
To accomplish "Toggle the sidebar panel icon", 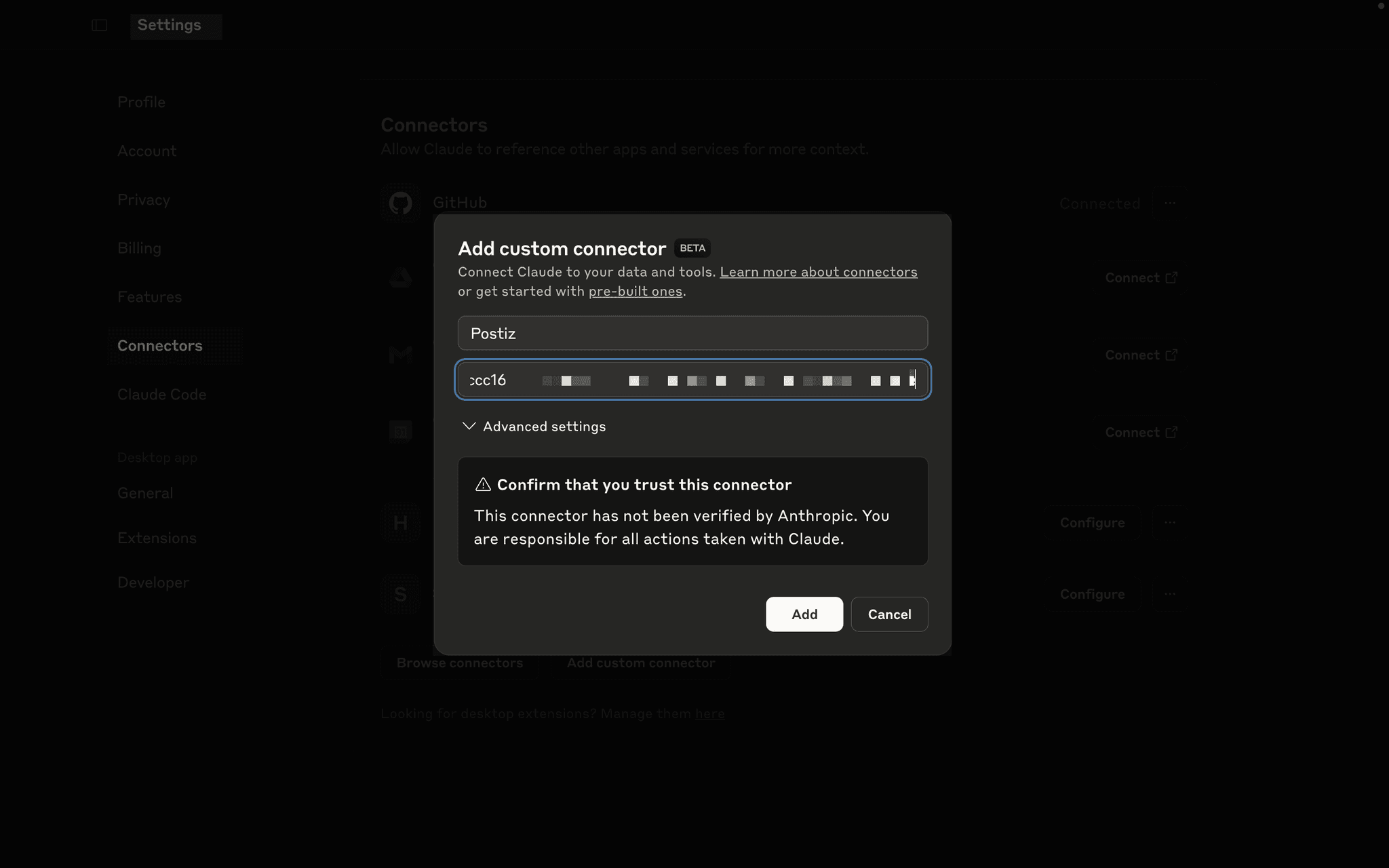I will point(100,25).
